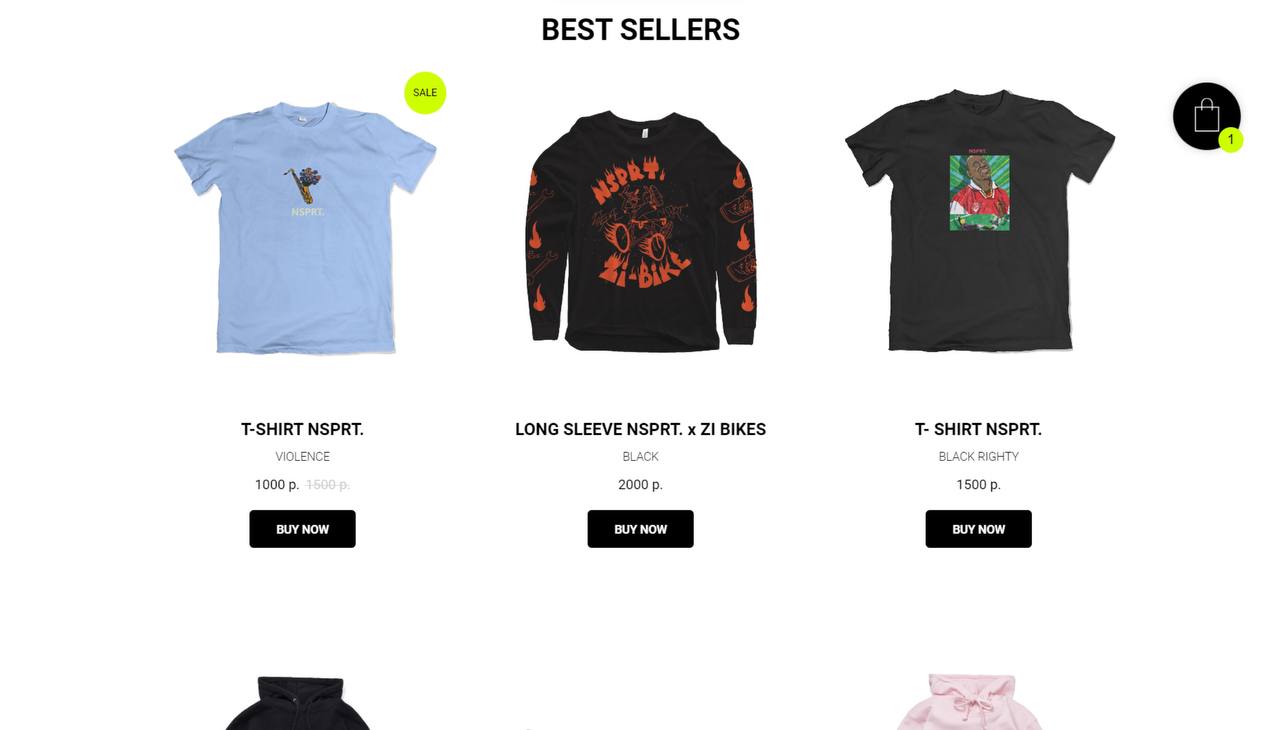Click the T-SHIRT NSPRT. Violence title
Image resolution: width=1280 pixels, height=730 pixels.
pyautogui.click(x=302, y=429)
